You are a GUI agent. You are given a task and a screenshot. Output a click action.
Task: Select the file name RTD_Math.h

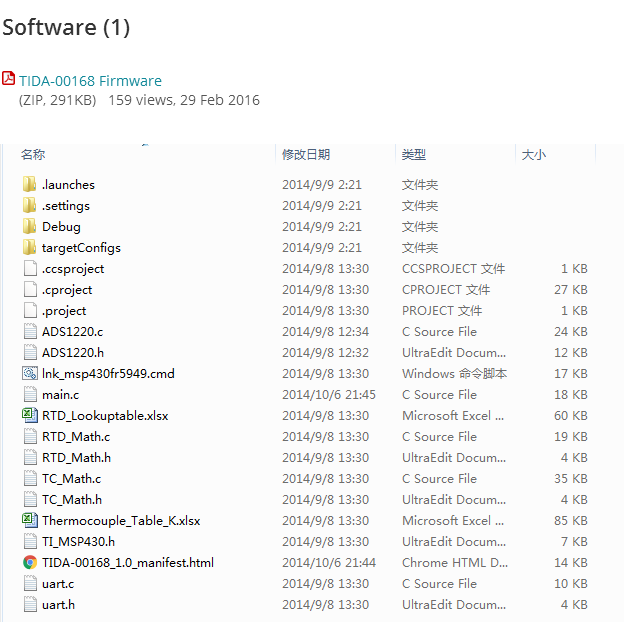click(x=76, y=458)
